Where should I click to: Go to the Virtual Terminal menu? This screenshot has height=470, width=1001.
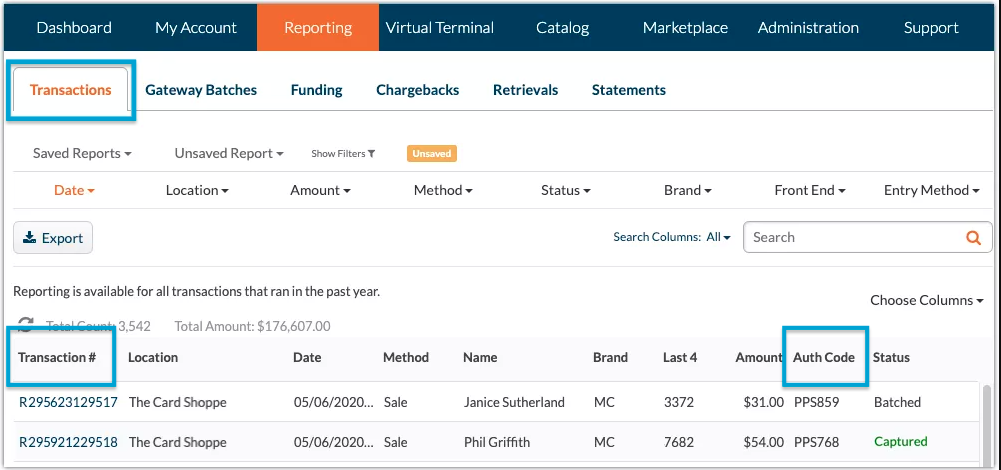[439, 27]
